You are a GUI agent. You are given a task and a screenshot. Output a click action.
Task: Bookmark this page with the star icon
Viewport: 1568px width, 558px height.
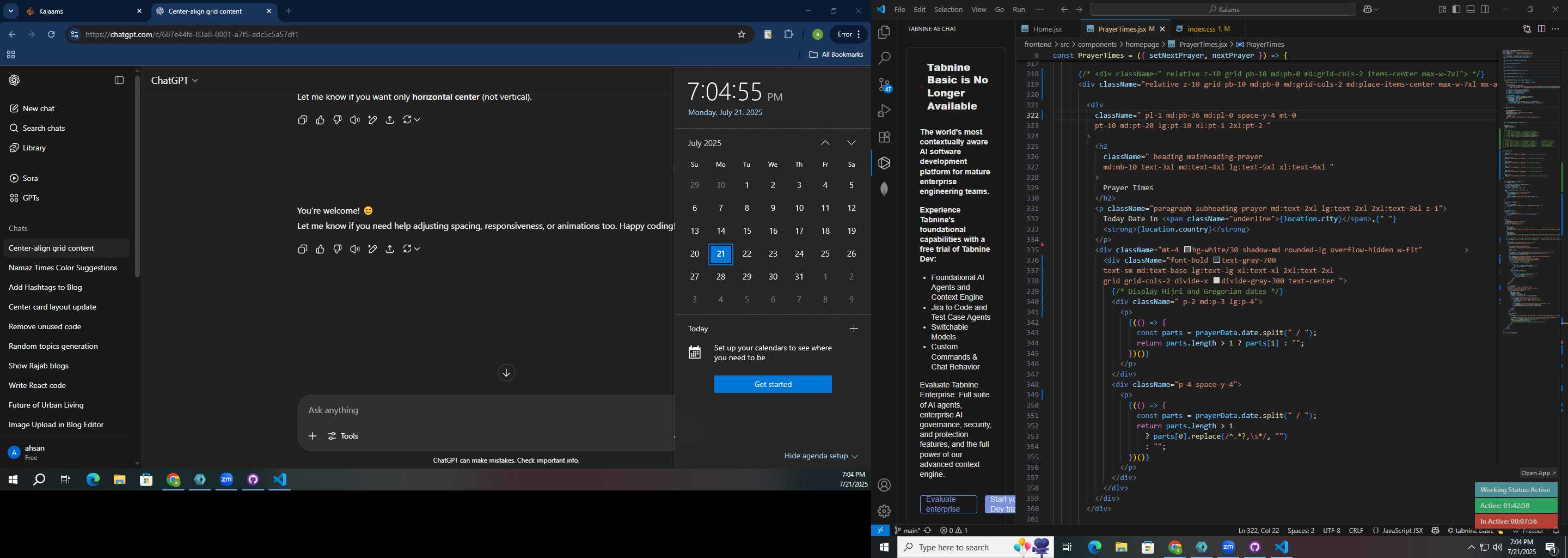tap(742, 35)
